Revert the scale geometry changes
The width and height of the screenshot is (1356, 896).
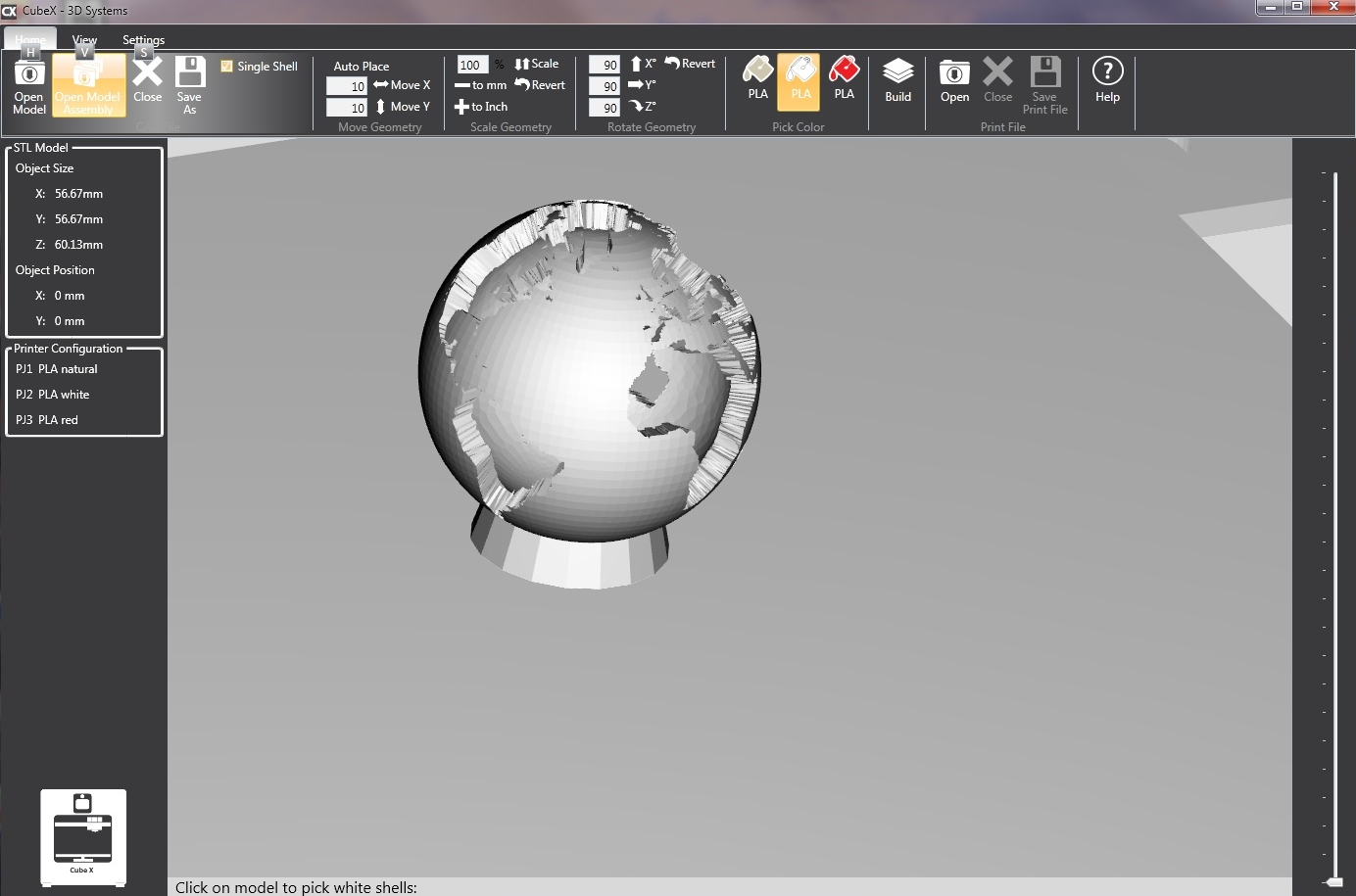click(540, 85)
